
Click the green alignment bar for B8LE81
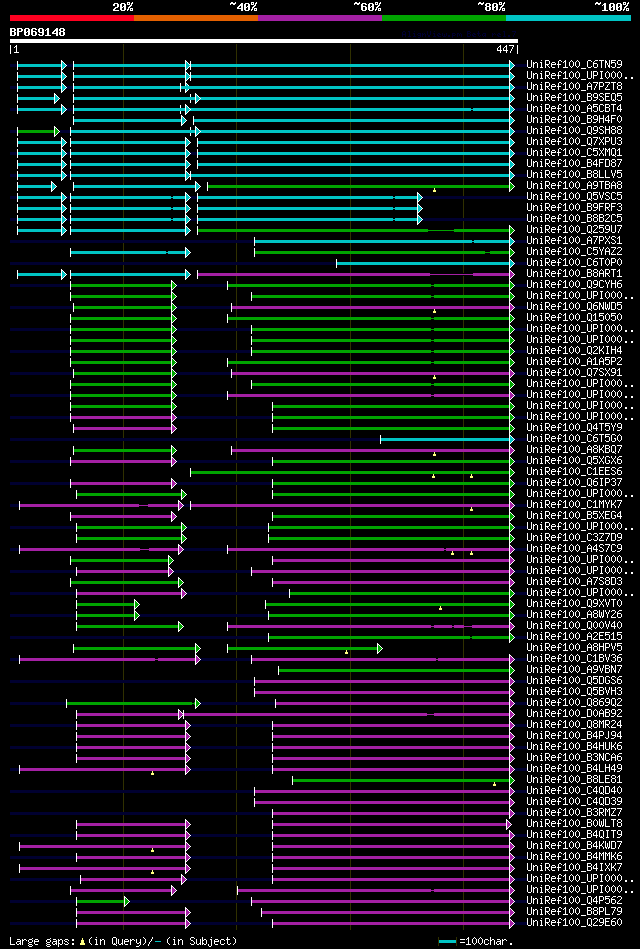[403, 780]
